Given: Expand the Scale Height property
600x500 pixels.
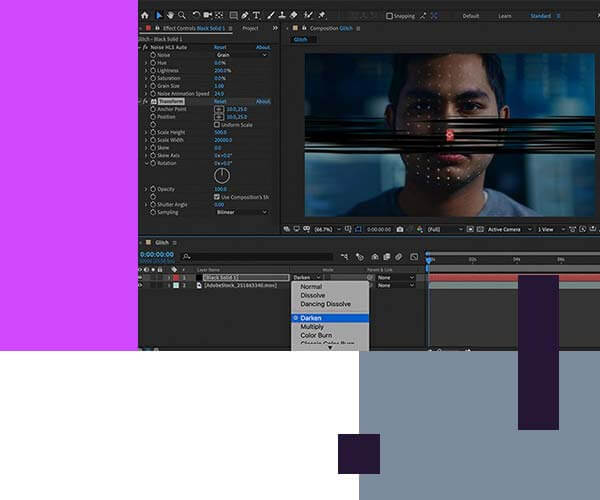Looking at the screenshot, I should pos(146,132).
